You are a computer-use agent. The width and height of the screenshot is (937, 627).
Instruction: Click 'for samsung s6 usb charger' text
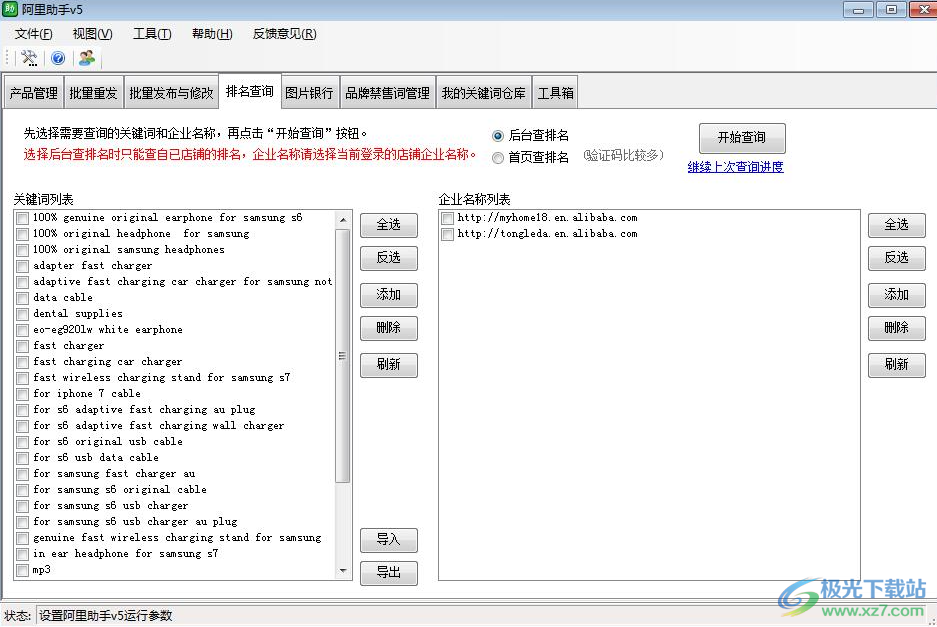(111, 506)
